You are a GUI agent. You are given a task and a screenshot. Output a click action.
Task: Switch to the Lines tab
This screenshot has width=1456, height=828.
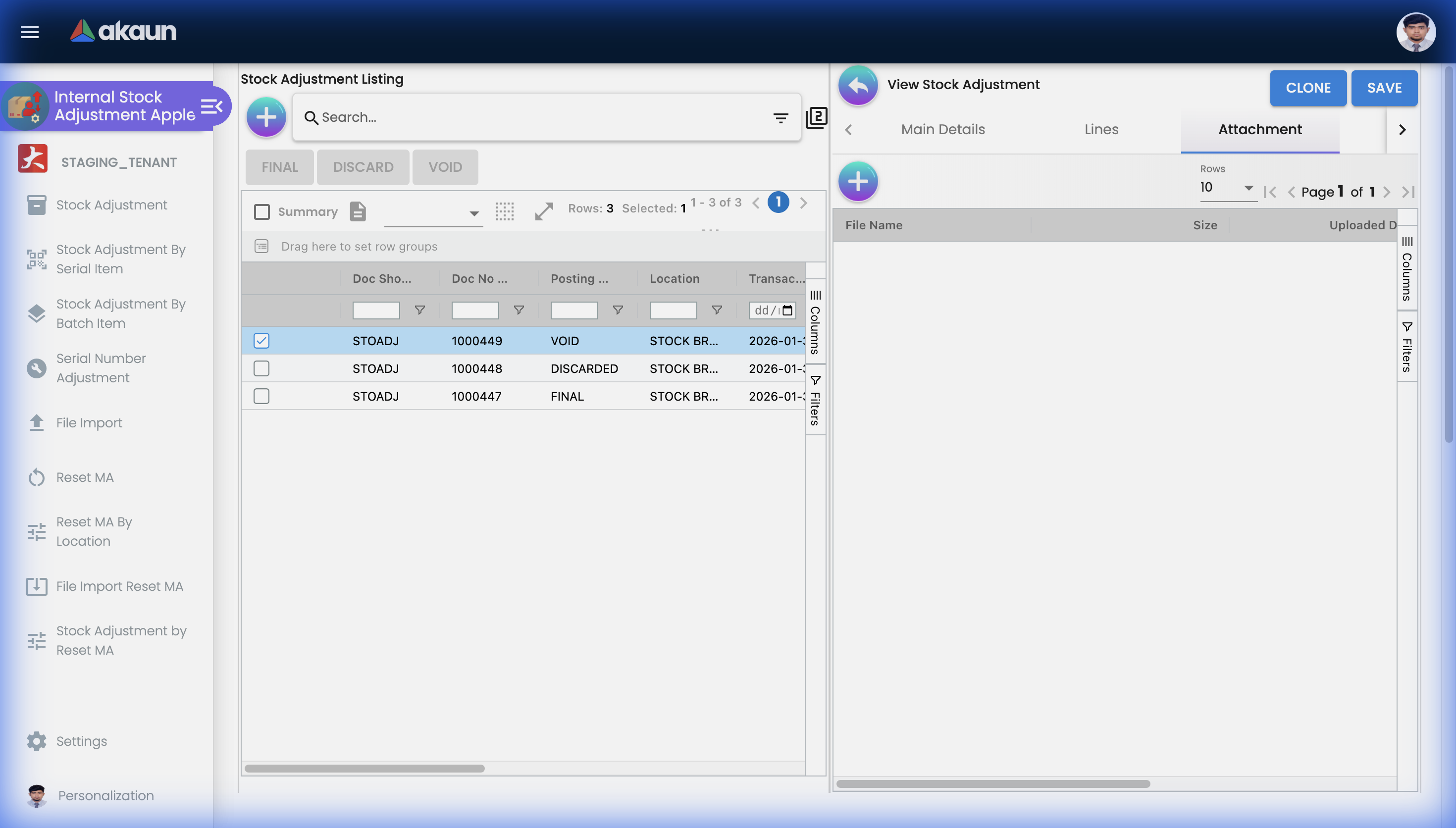tap(1101, 130)
